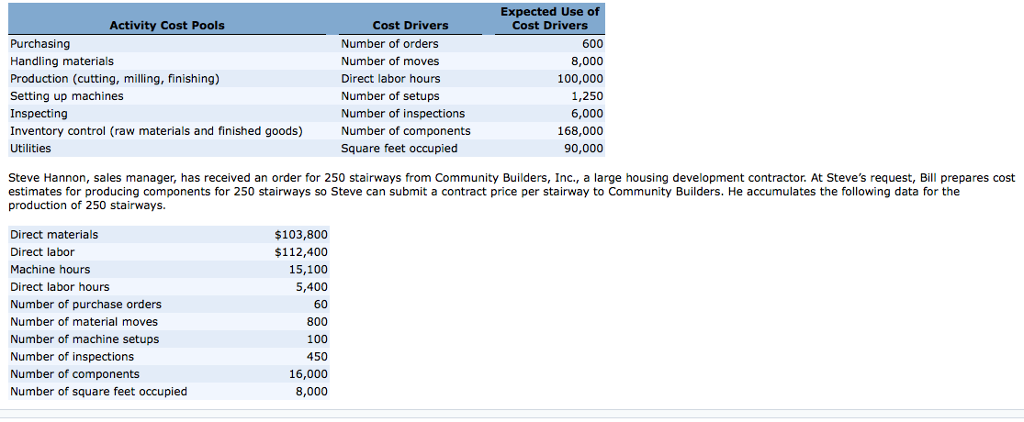Click the 'Number of purchase orders' label
Viewport: 1024px width, 422px height.
86,304
